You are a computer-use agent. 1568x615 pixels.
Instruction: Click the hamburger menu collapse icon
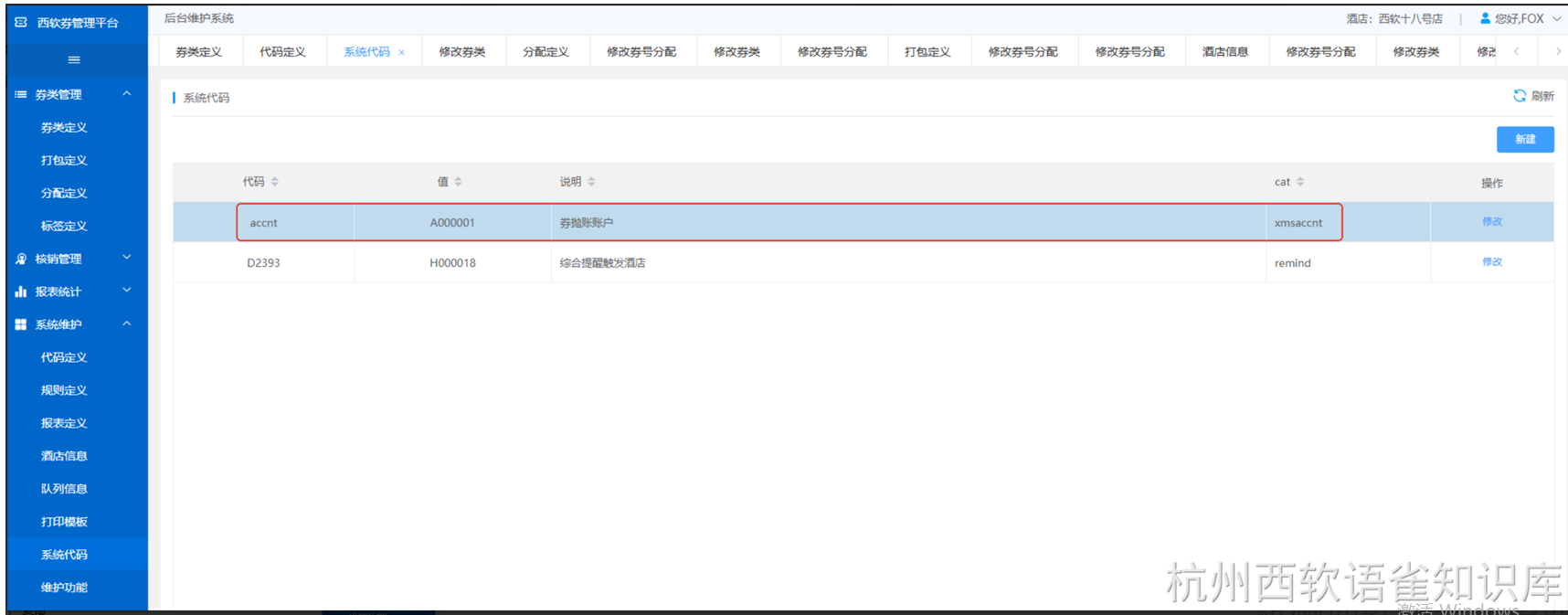coord(74,60)
